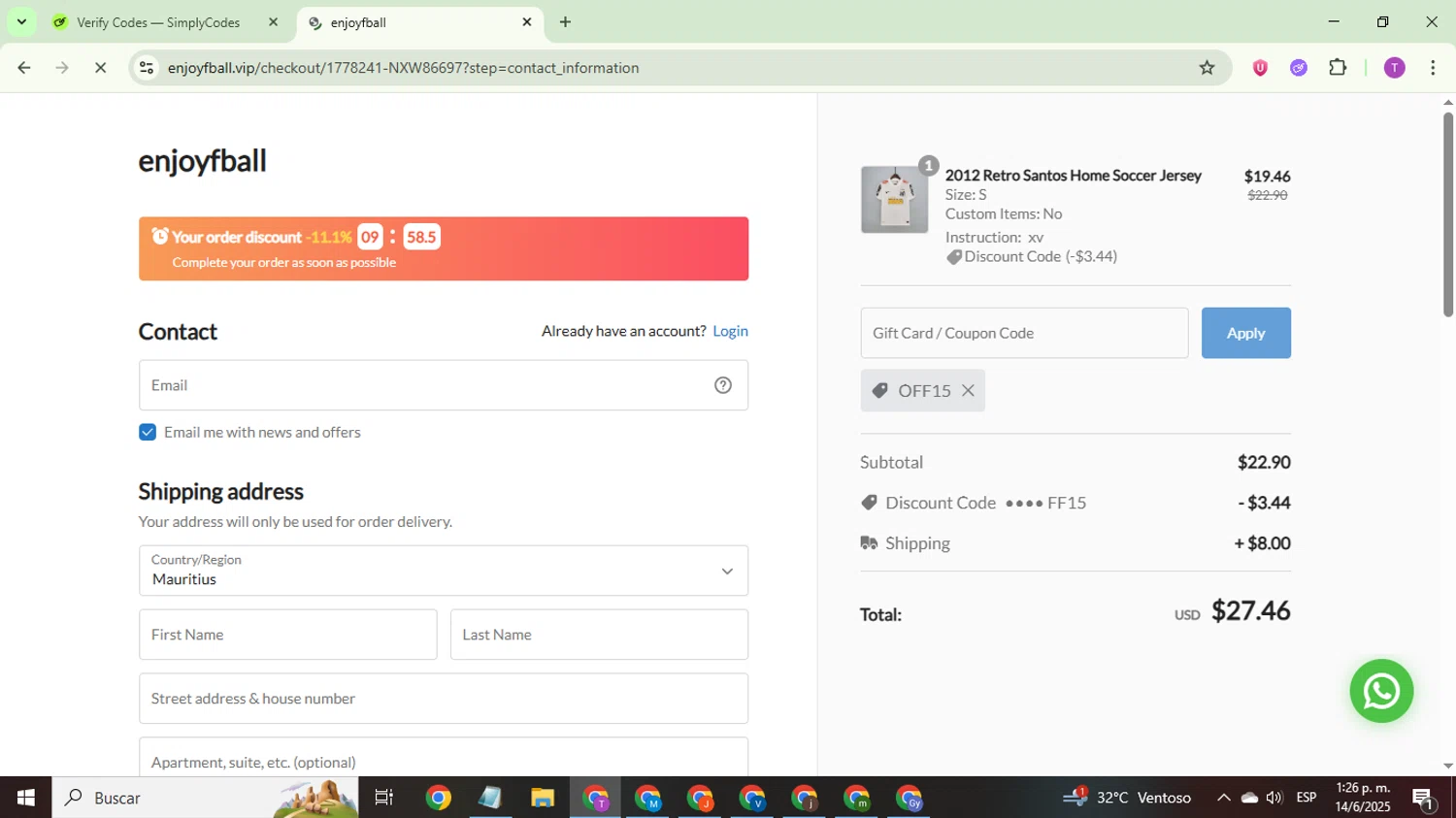Image resolution: width=1456 pixels, height=818 pixels.
Task: Click the Street address & house number field
Action: click(444, 699)
